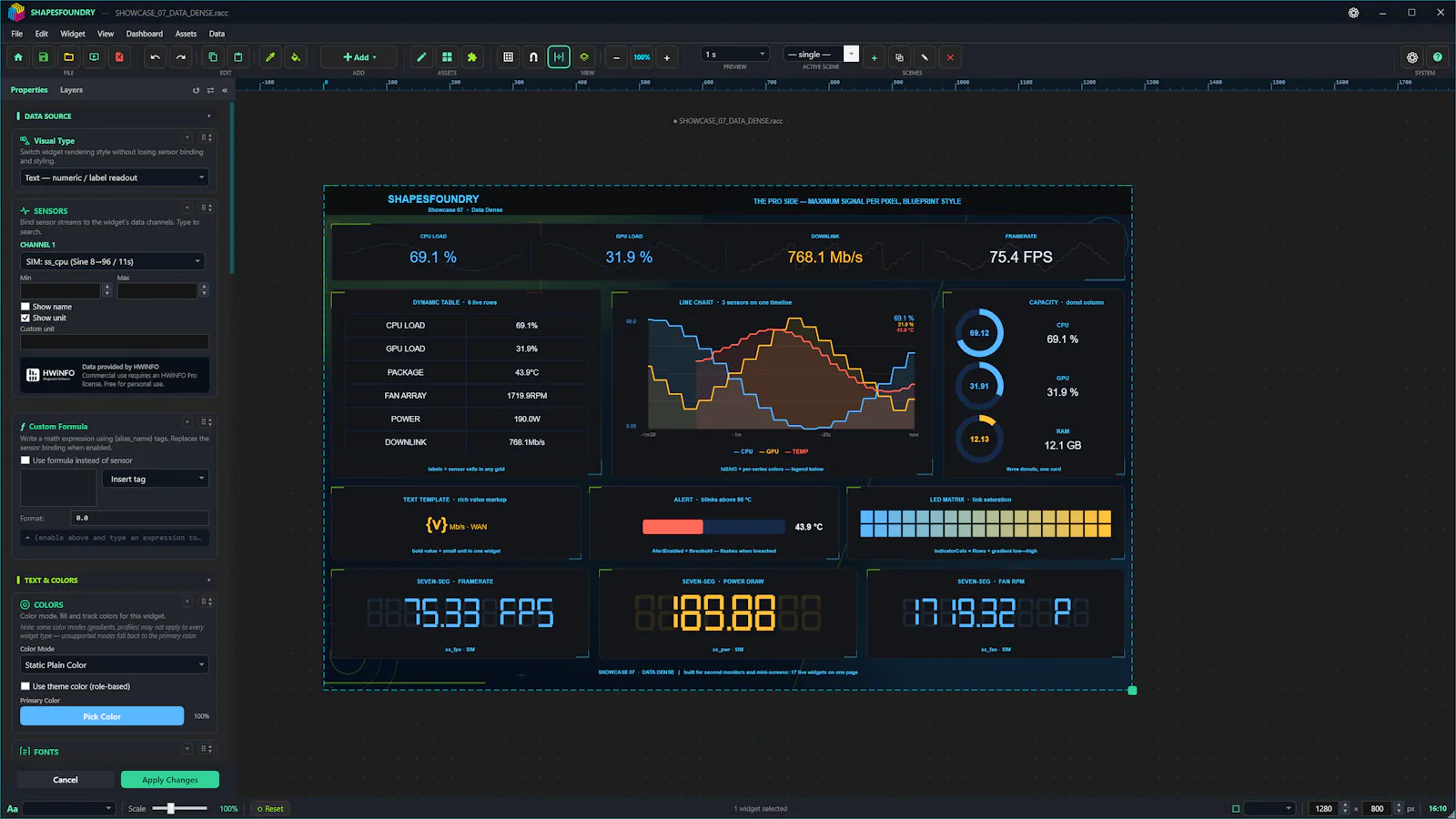Click the Custom unit input field
The width and height of the screenshot is (1456, 819).
[x=115, y=342]
